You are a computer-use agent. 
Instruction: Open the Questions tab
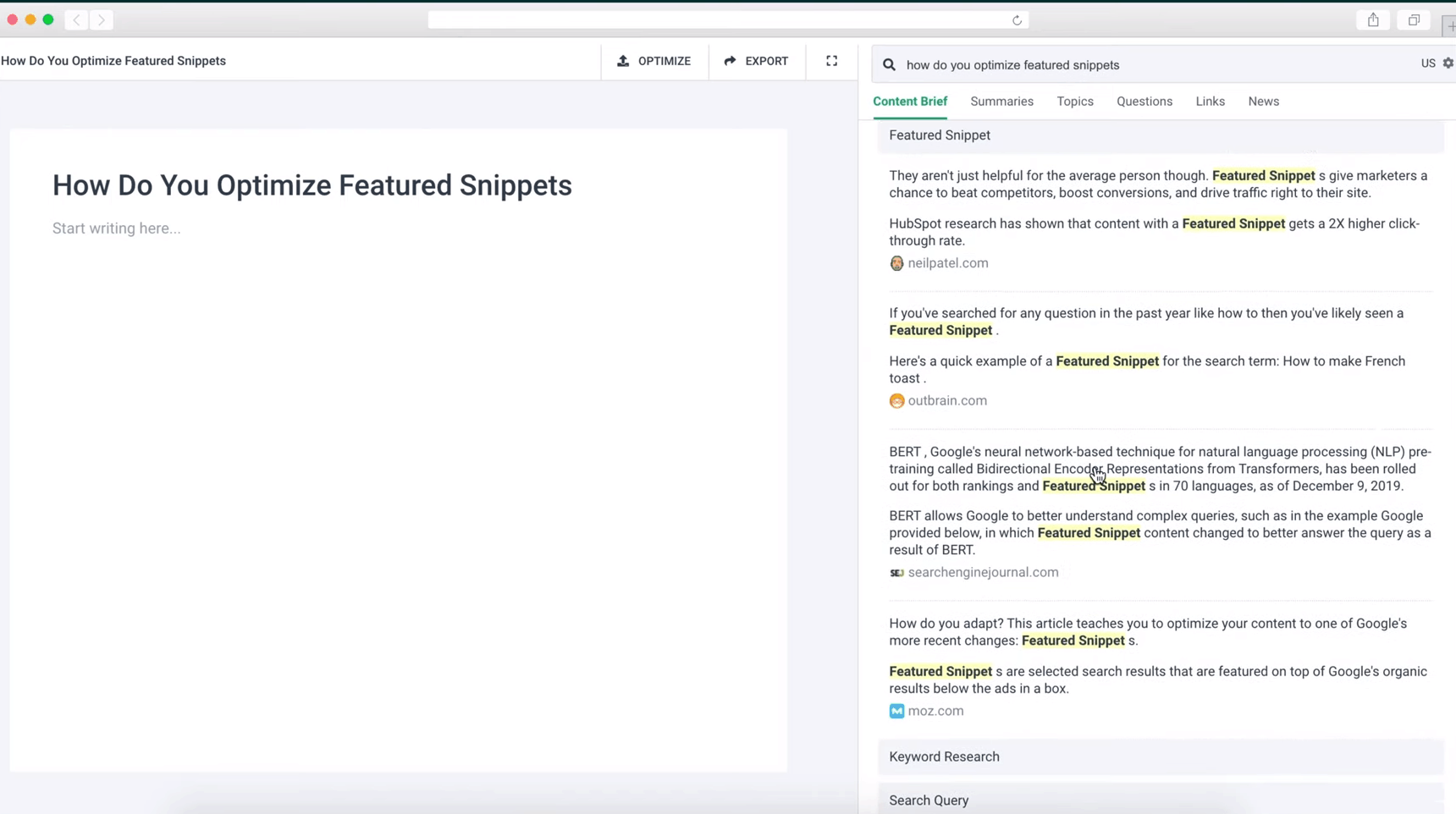[x=1144, y=102]
